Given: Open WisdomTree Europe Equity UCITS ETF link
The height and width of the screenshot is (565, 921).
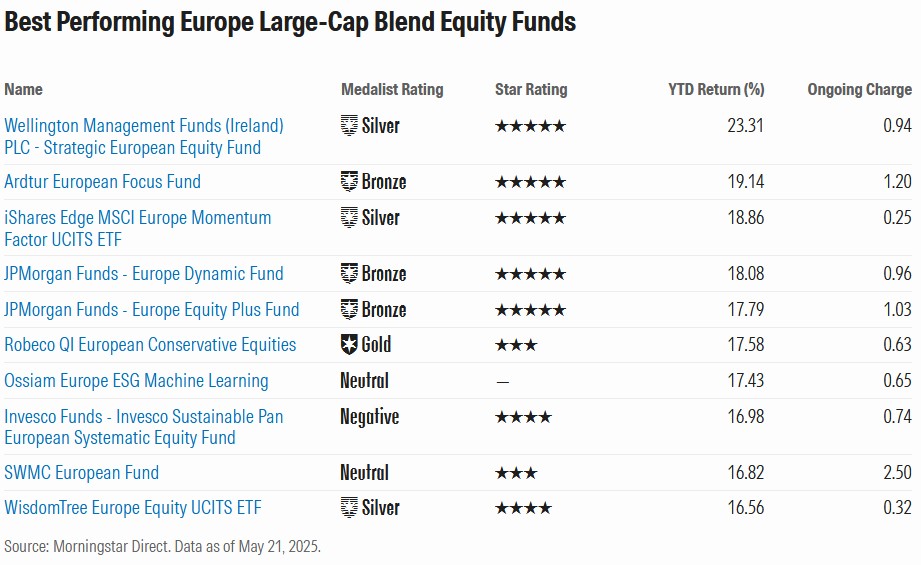Looking at the screenshot, I should (132, 508).
